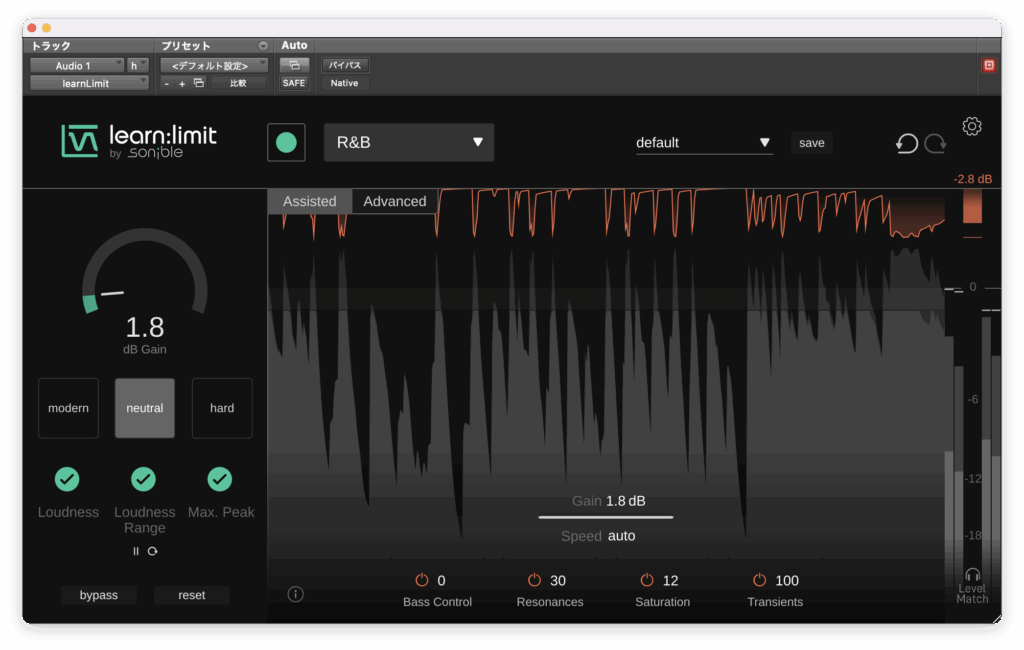Click the Resonances value 30
The image size is (1024, 650).
click(558, 580)
